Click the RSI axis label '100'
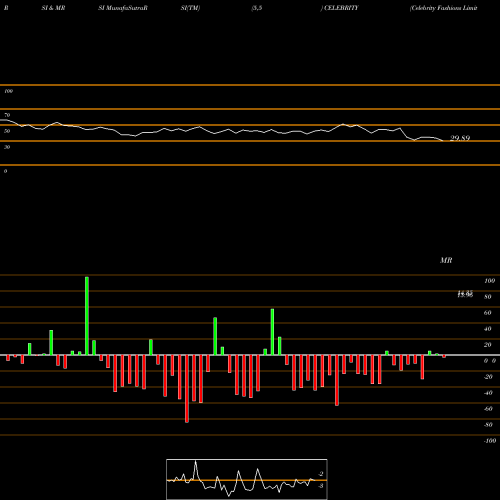Viewport: 500px width, 500px height. (x=8, y=91)
